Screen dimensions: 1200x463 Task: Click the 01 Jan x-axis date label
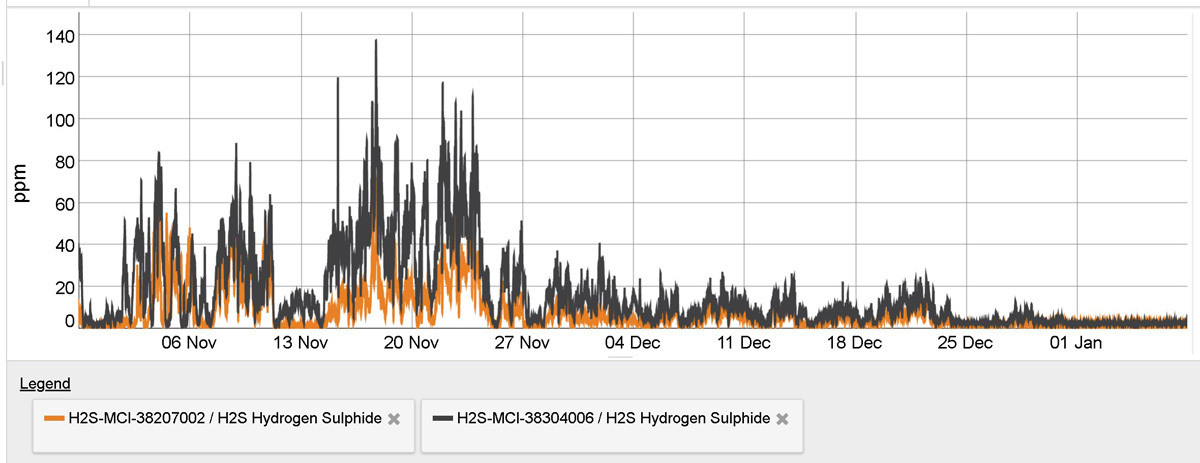coord(1074,344)
